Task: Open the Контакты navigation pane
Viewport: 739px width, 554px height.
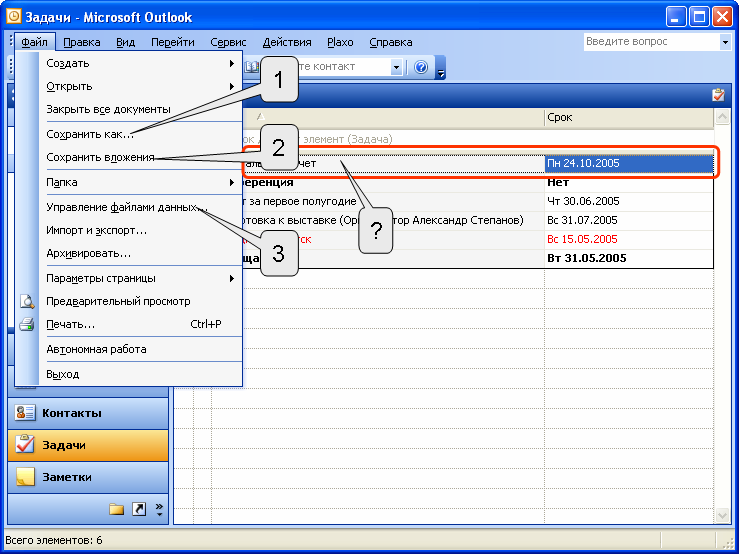Action: point(88,413)
